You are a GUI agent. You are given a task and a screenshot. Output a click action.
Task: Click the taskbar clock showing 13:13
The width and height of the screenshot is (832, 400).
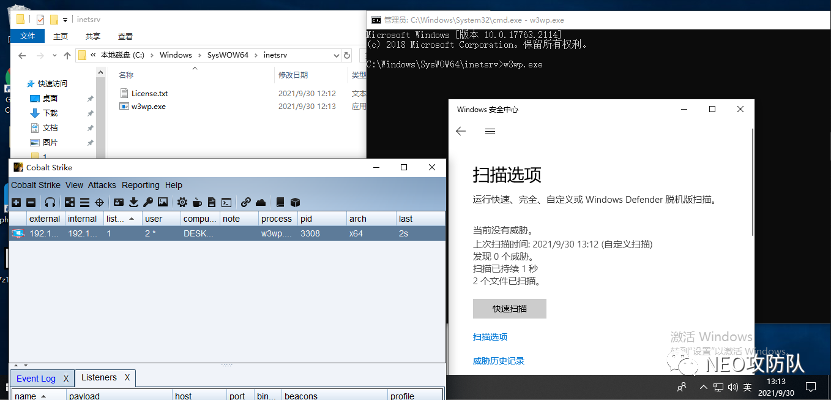776,387
